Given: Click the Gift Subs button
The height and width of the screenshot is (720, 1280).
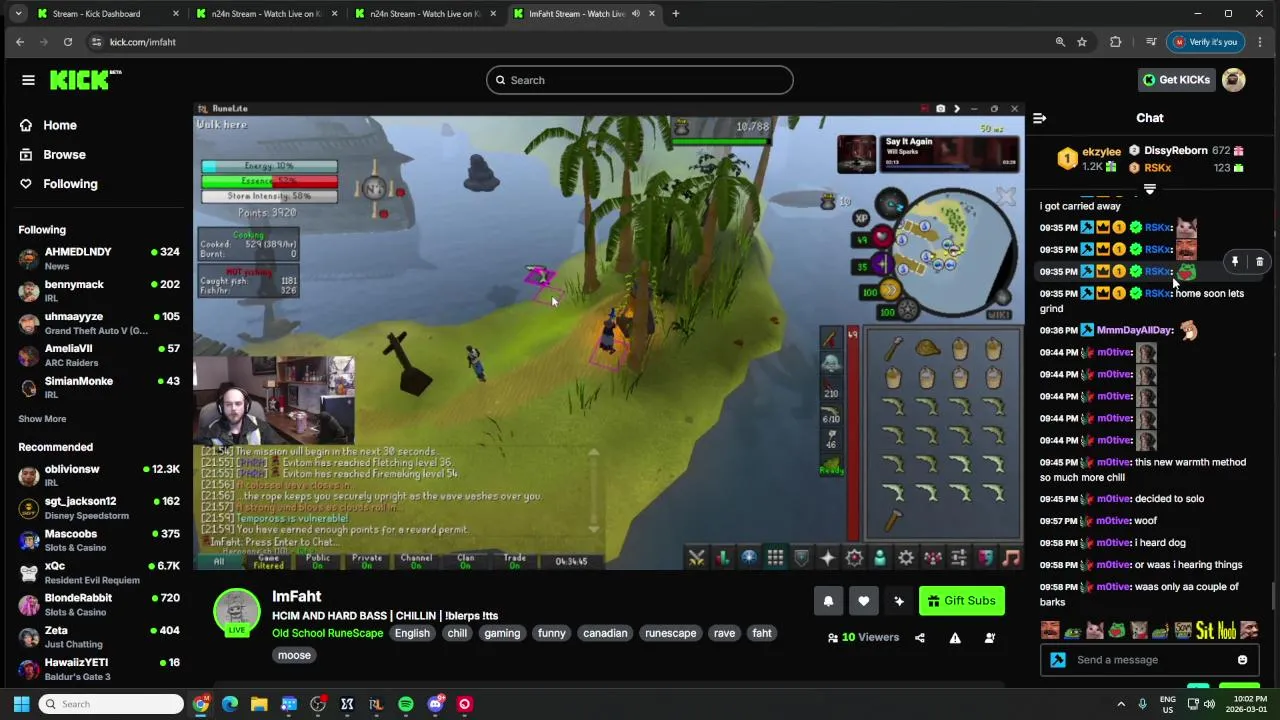Looking at the screenshot, I should pos(962,601).
